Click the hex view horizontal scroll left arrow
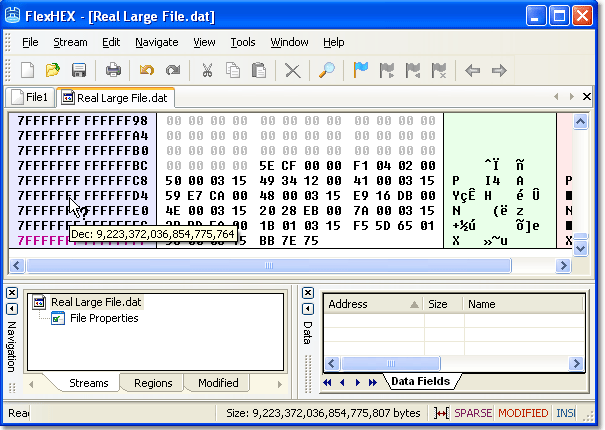This screenshot has width=605, height=430. point(17,266)
